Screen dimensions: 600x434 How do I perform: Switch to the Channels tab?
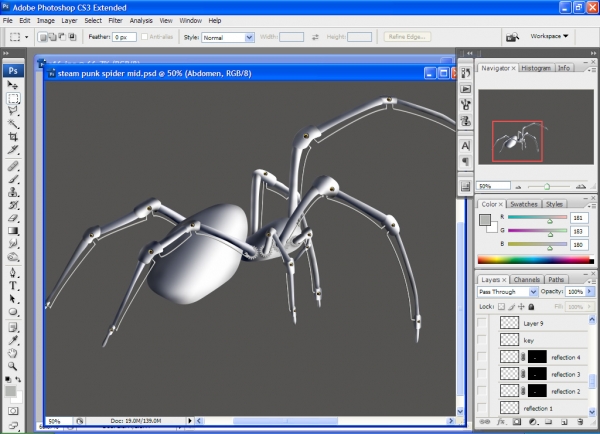(x=526, y=280)
